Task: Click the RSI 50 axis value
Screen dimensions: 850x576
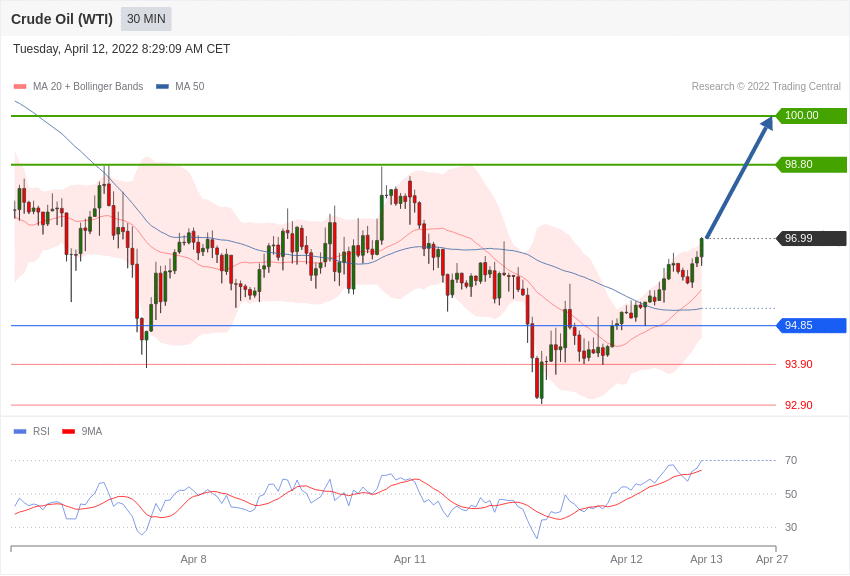Action: tap(791, 494)
